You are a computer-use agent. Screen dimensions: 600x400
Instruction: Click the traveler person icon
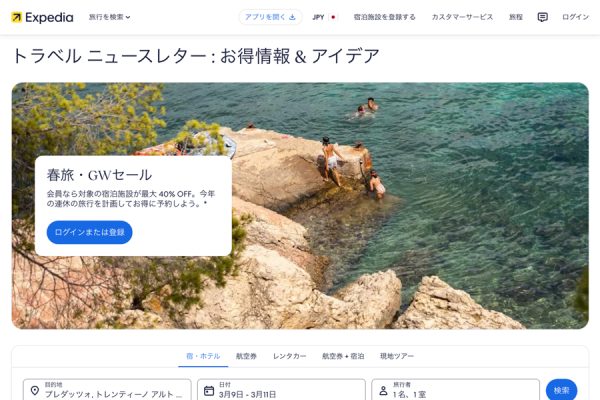tap(383, 390)
